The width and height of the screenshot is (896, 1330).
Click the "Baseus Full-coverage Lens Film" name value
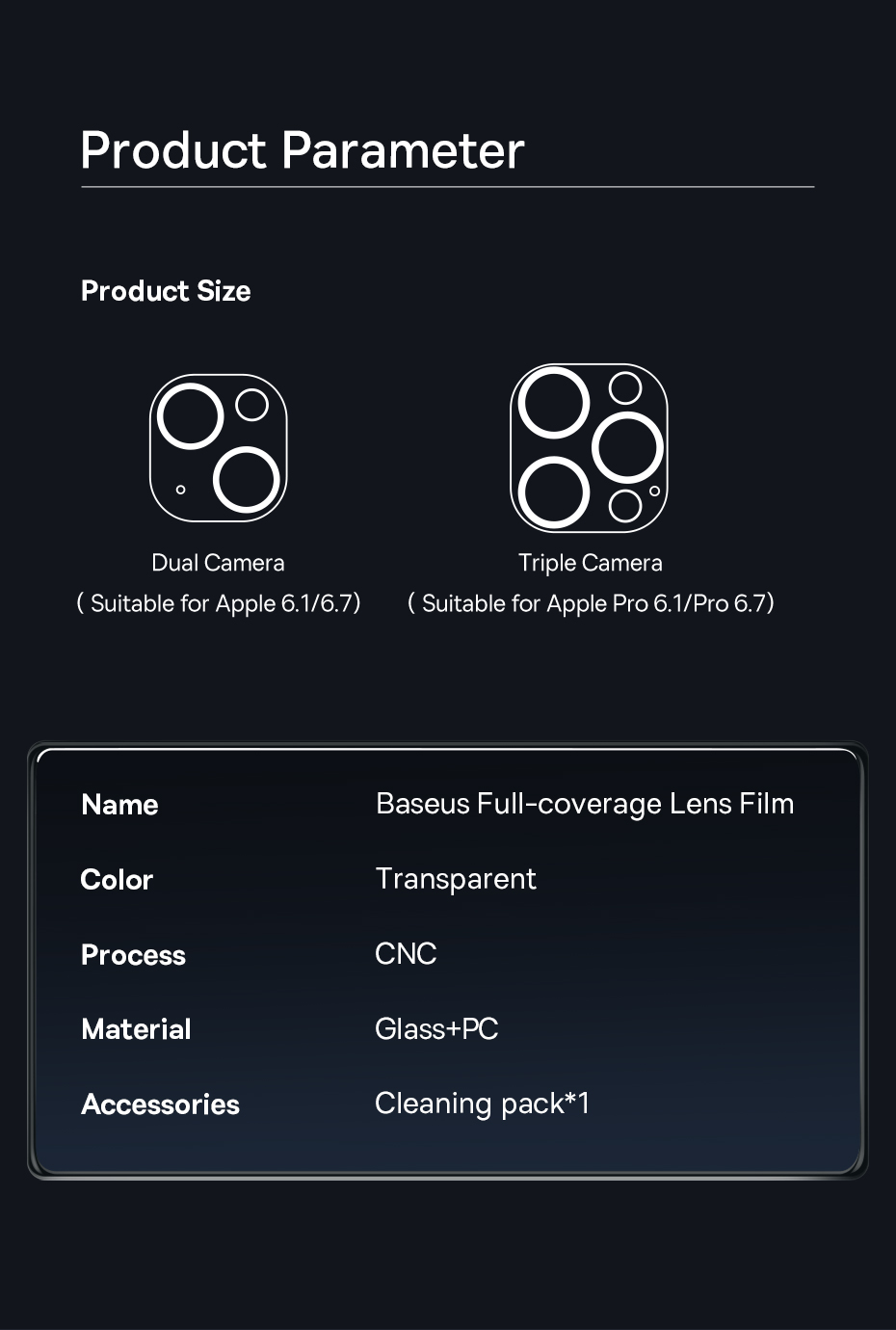point(585,804)
